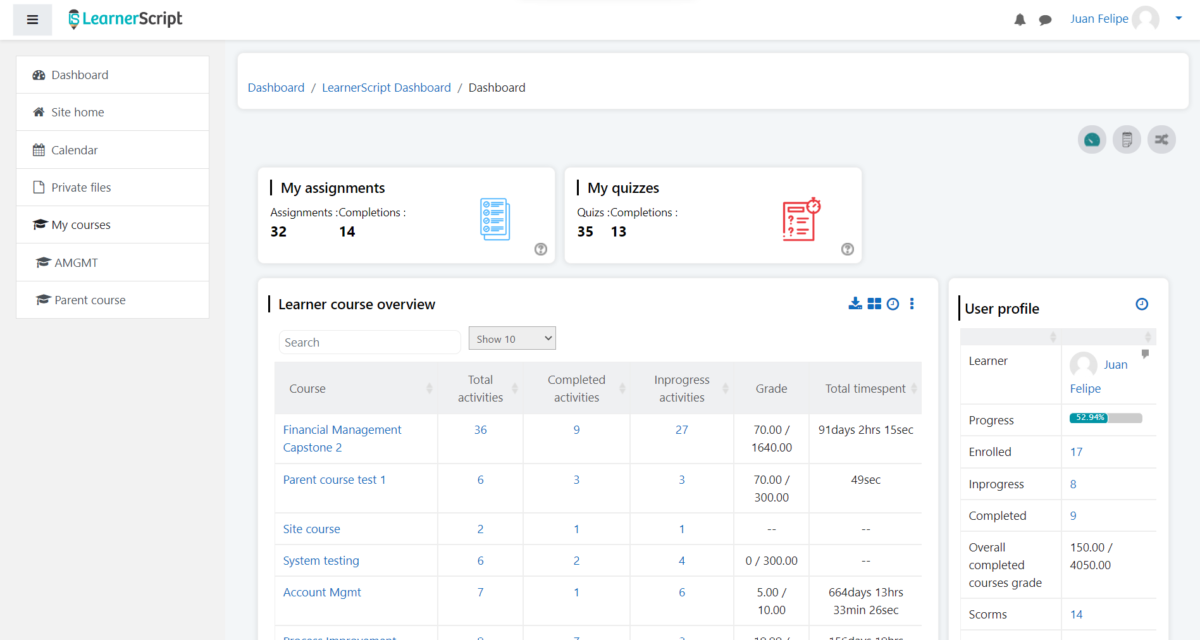Click the Grade column header
This screenshot has height=640, width=1200.
point(771,389)
